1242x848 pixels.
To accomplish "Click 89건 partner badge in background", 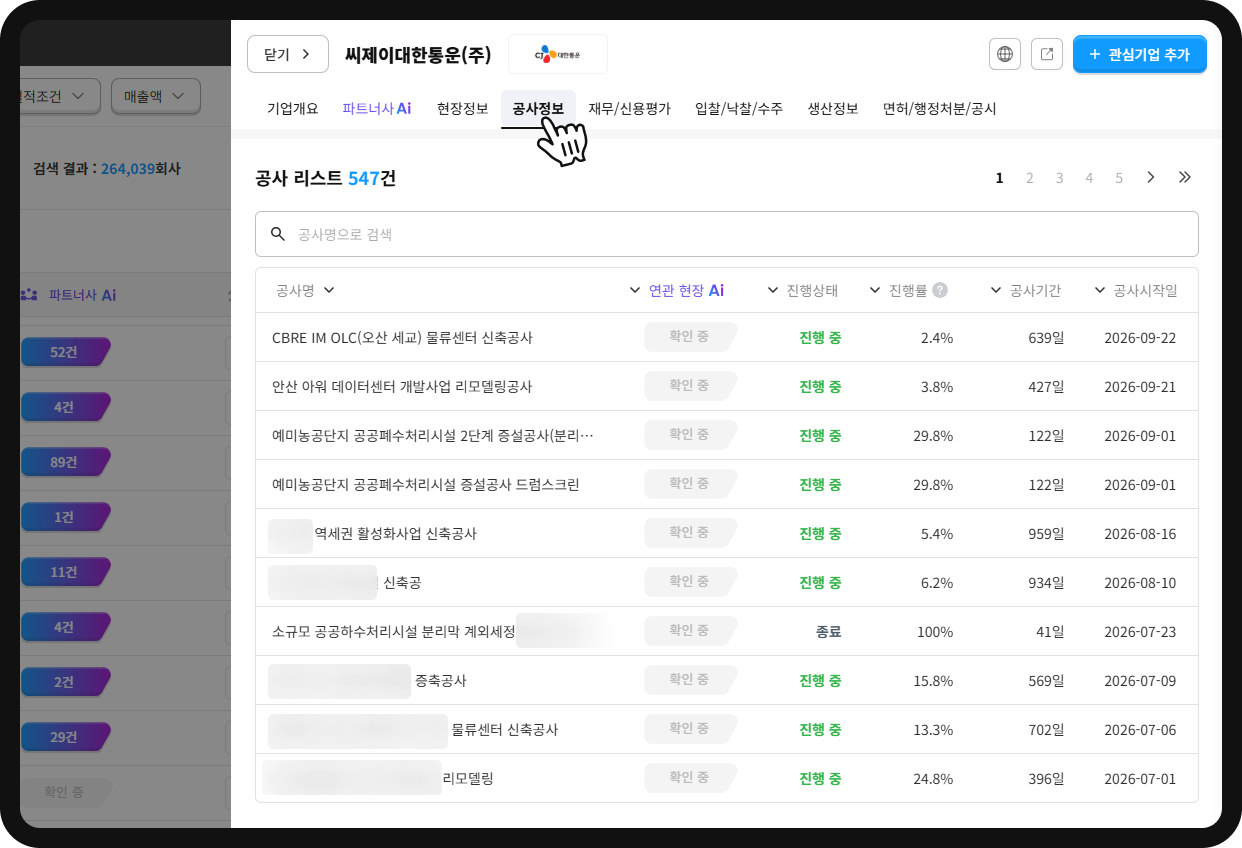I will 64,462.
